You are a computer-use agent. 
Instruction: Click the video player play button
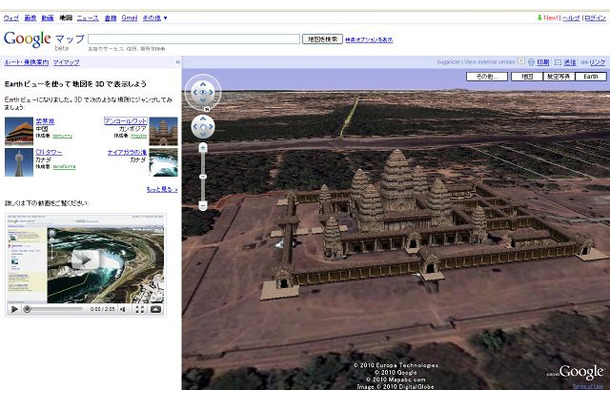14,309
